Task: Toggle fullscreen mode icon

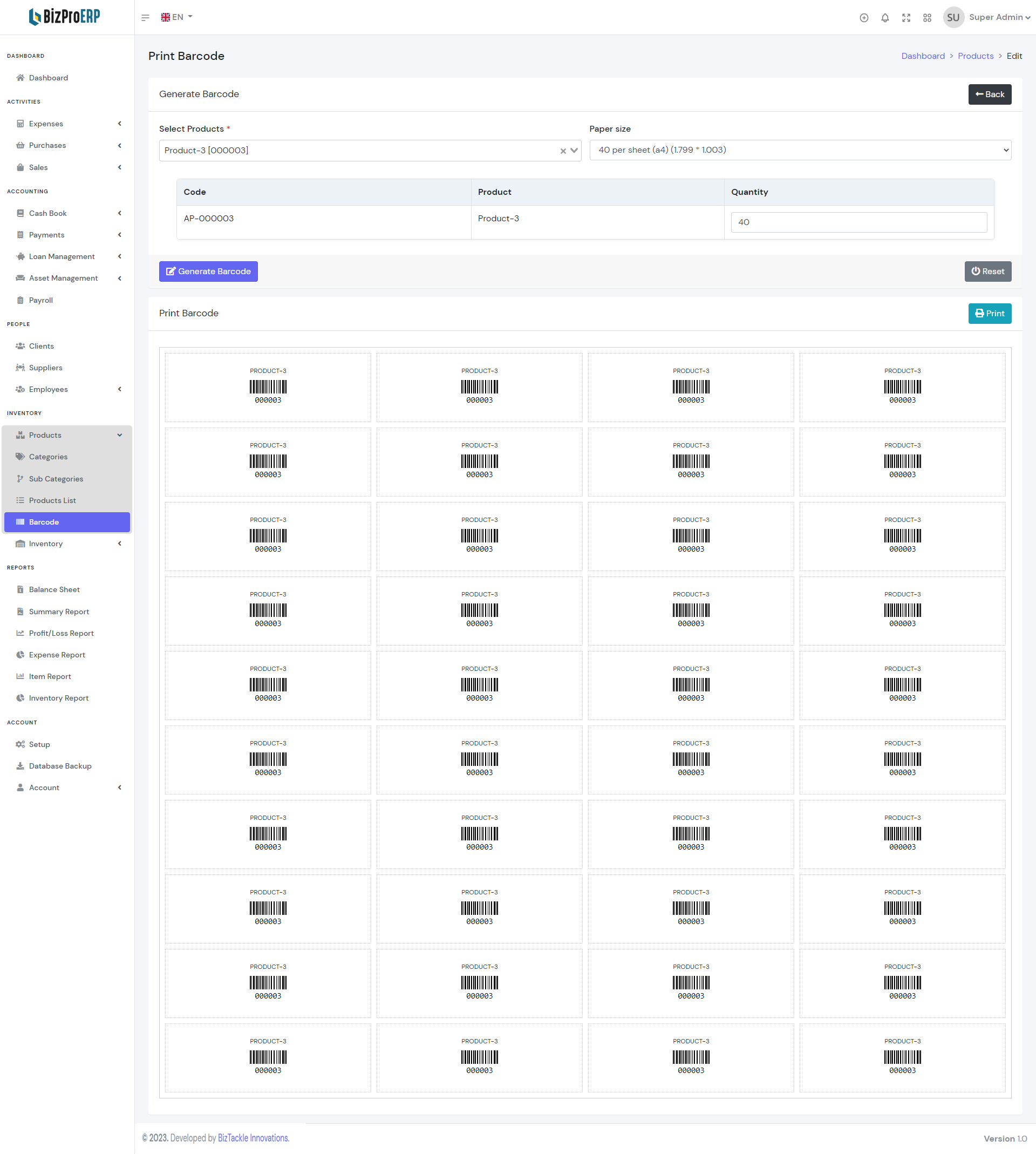Action: pyautogui.click(x=905, y=18)
